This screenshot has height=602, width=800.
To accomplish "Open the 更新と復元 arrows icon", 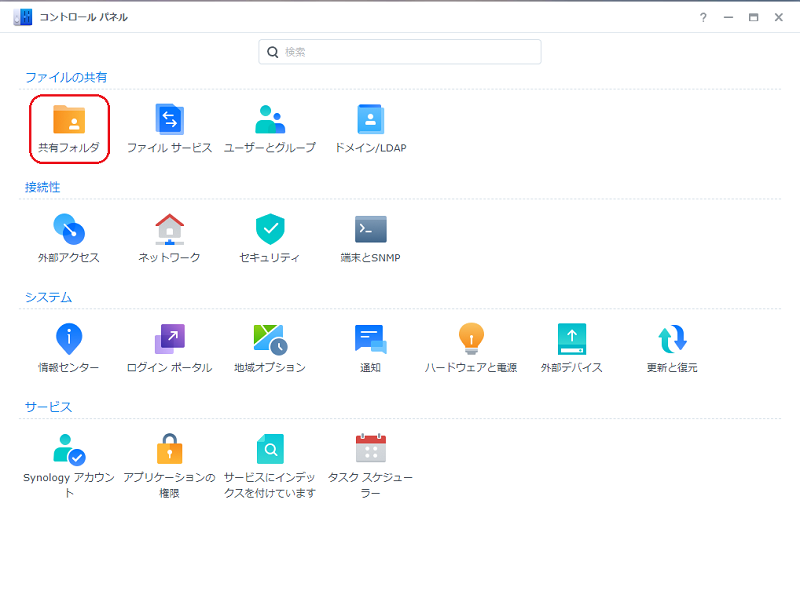I will [x=672, y=339].
